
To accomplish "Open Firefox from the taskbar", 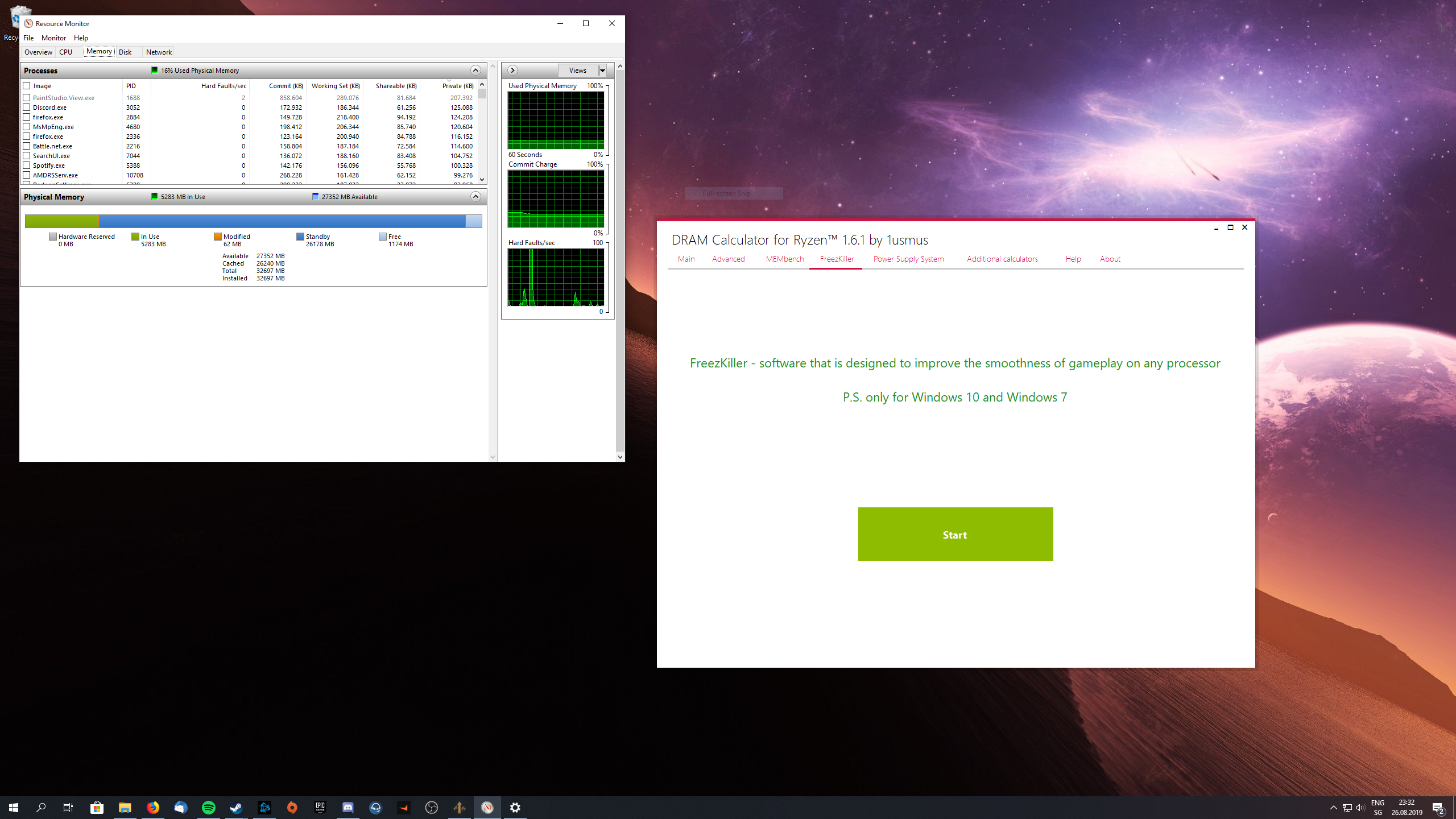I will point(153,808).
